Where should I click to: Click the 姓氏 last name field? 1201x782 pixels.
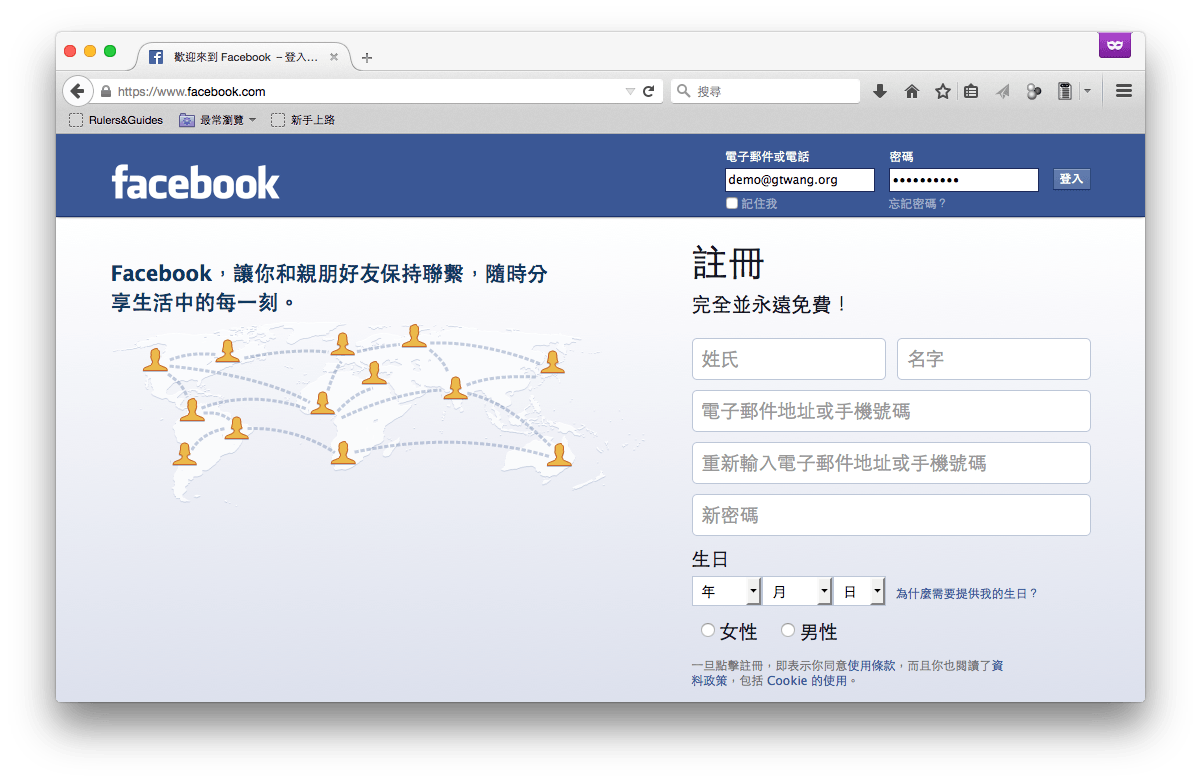point(788,359)
